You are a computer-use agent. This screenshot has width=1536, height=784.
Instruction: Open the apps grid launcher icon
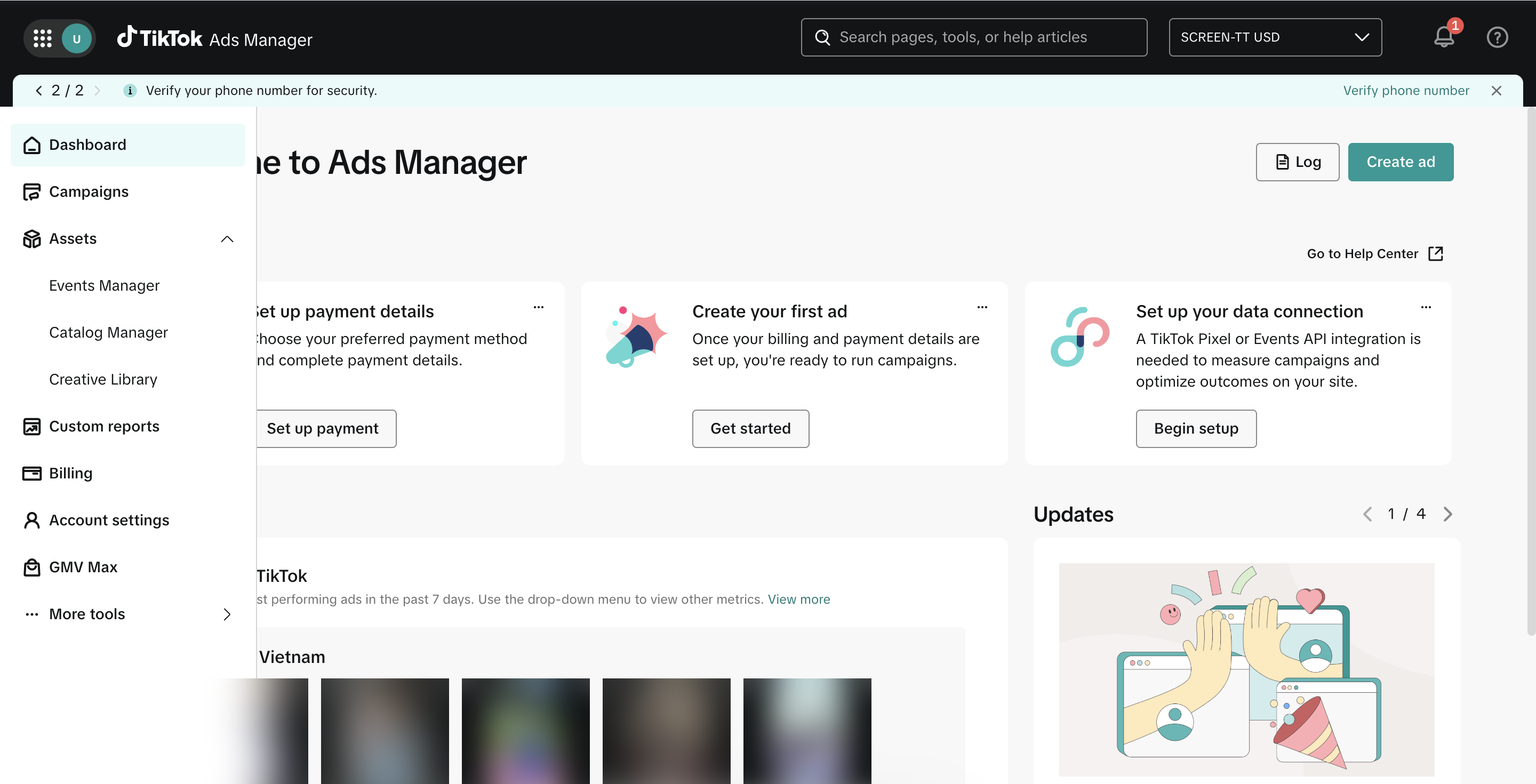[42, 38]
